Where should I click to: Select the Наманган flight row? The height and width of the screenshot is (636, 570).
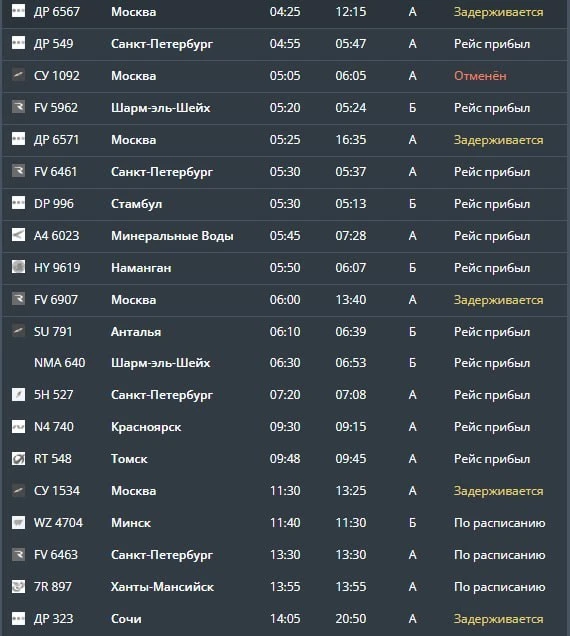tap(285, 268)
